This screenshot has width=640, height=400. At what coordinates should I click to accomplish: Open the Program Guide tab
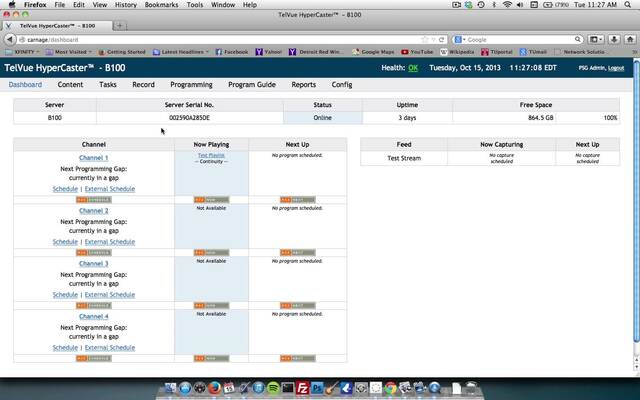pyautogui.click(x=251, y=85)
